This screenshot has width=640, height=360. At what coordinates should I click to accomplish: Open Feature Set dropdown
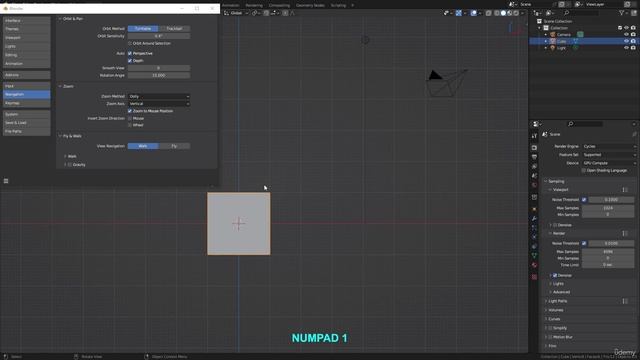(x=609, y=155)
